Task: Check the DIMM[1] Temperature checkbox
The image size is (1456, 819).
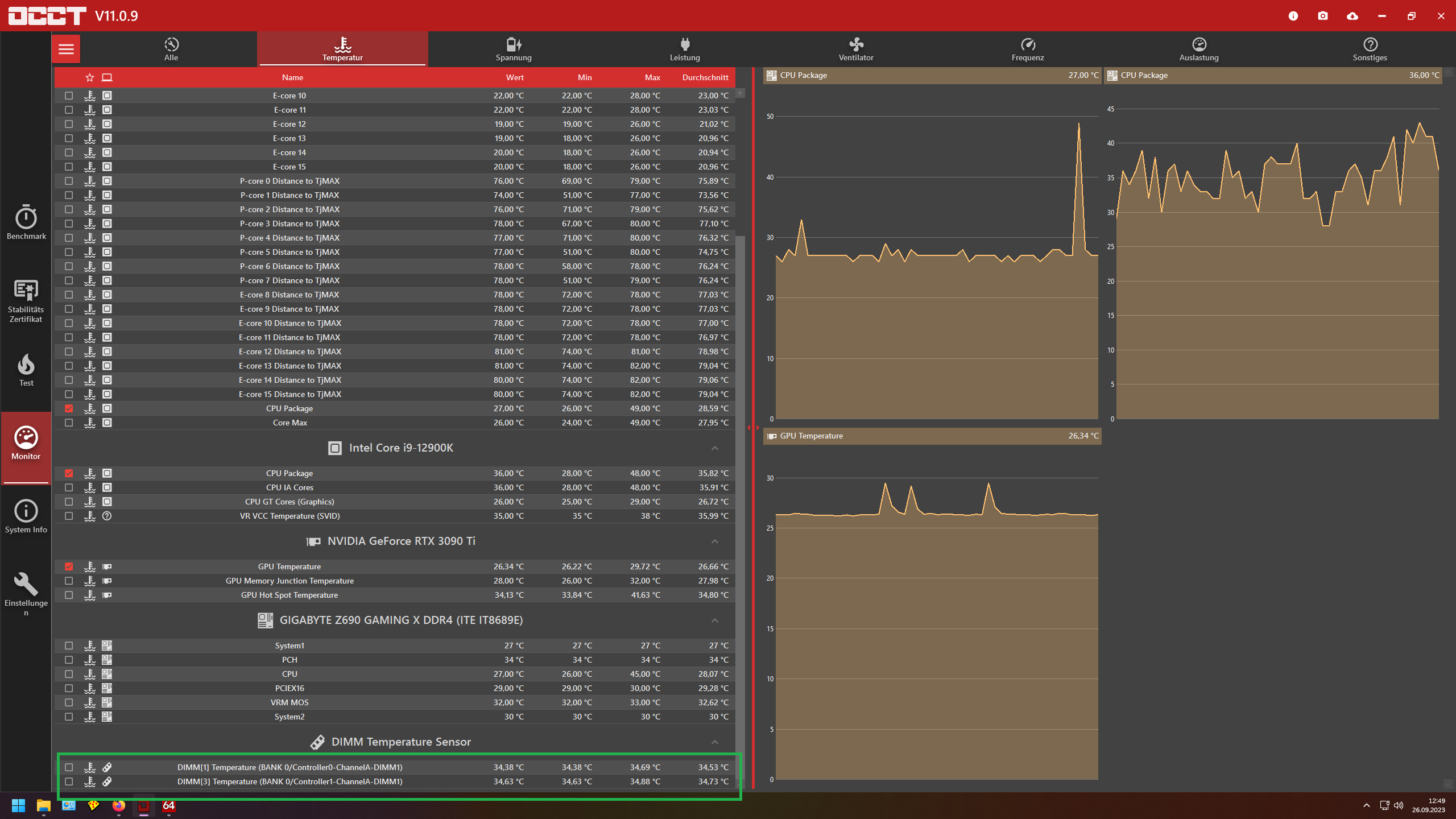Action: pyautogui.click(x=69, y=767)
